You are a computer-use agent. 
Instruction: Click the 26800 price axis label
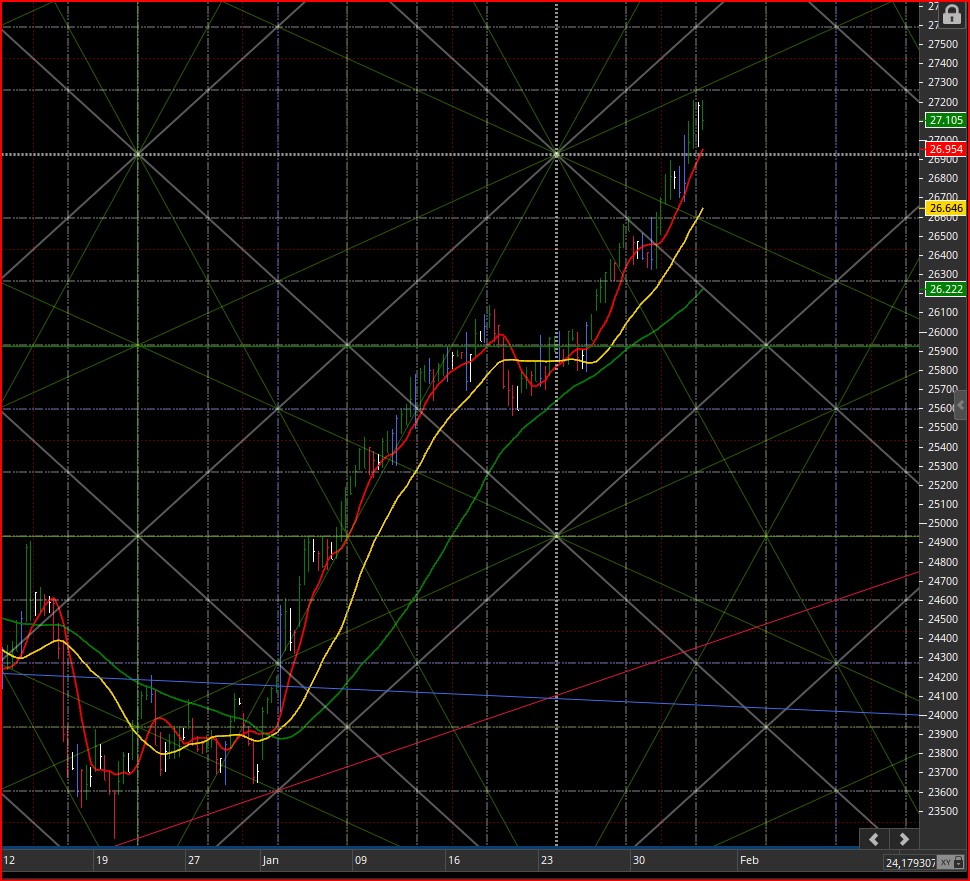pyautogui.click(x=943, y=178)
